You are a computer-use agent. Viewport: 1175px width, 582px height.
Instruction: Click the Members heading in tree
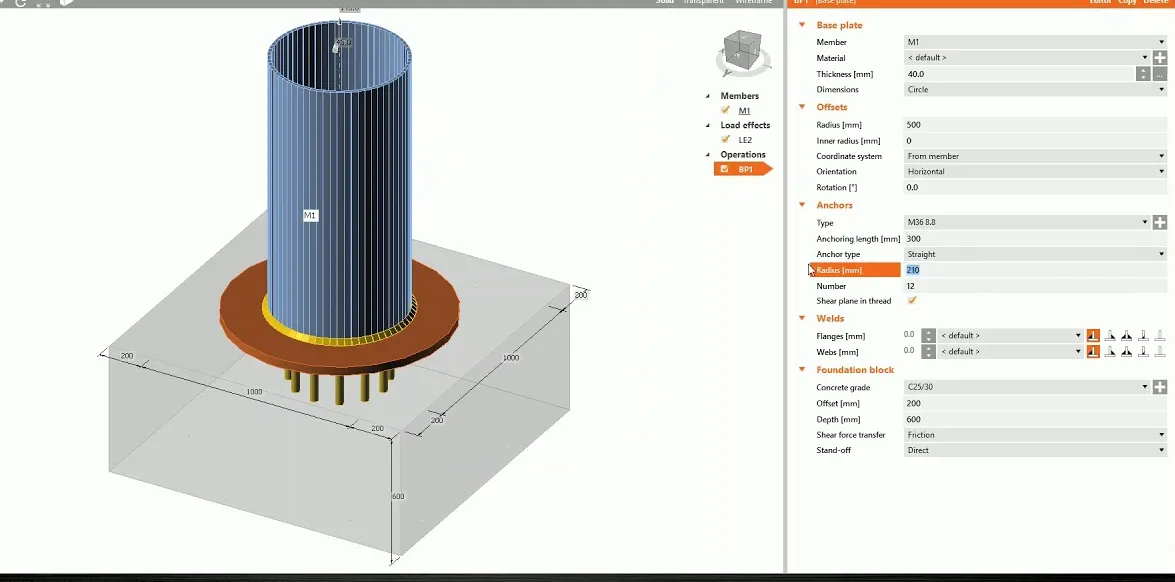pos(740,96)
